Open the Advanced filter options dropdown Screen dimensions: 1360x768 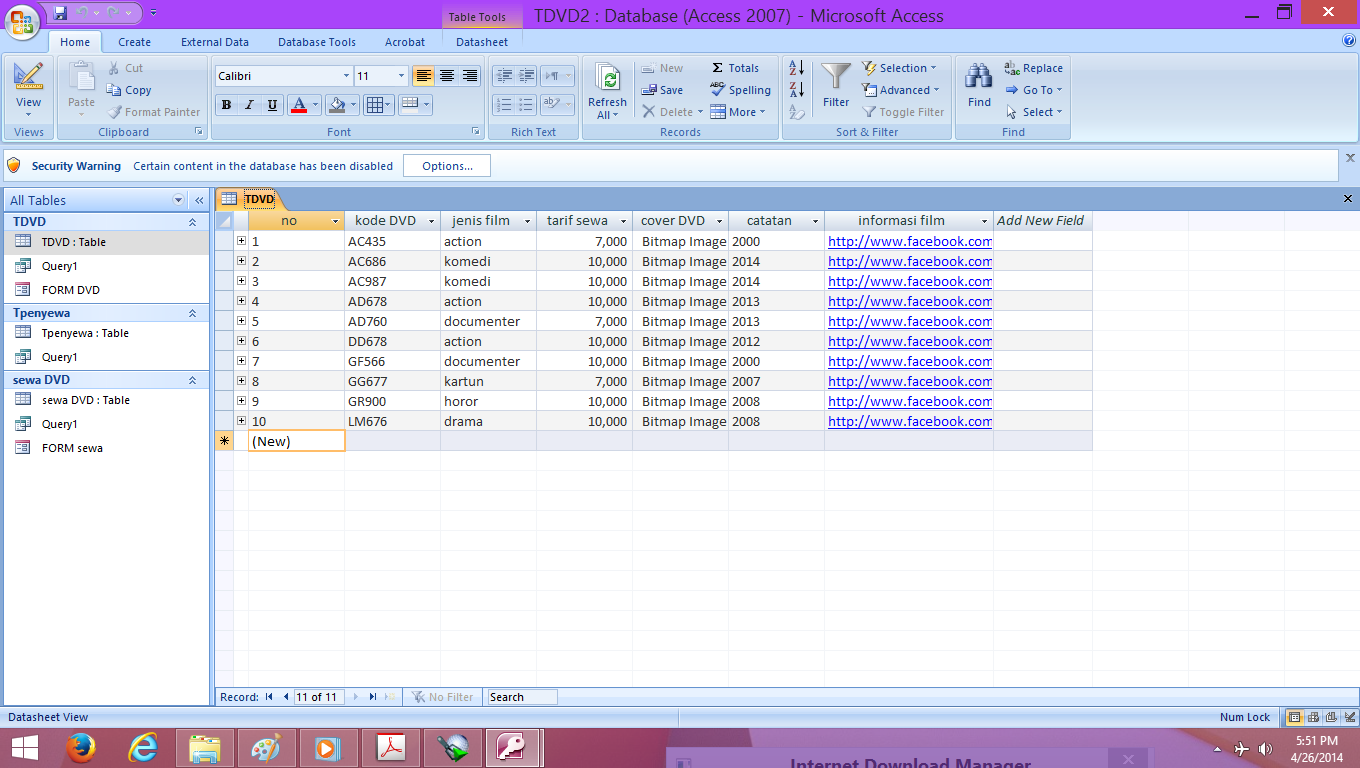point(901,90)
